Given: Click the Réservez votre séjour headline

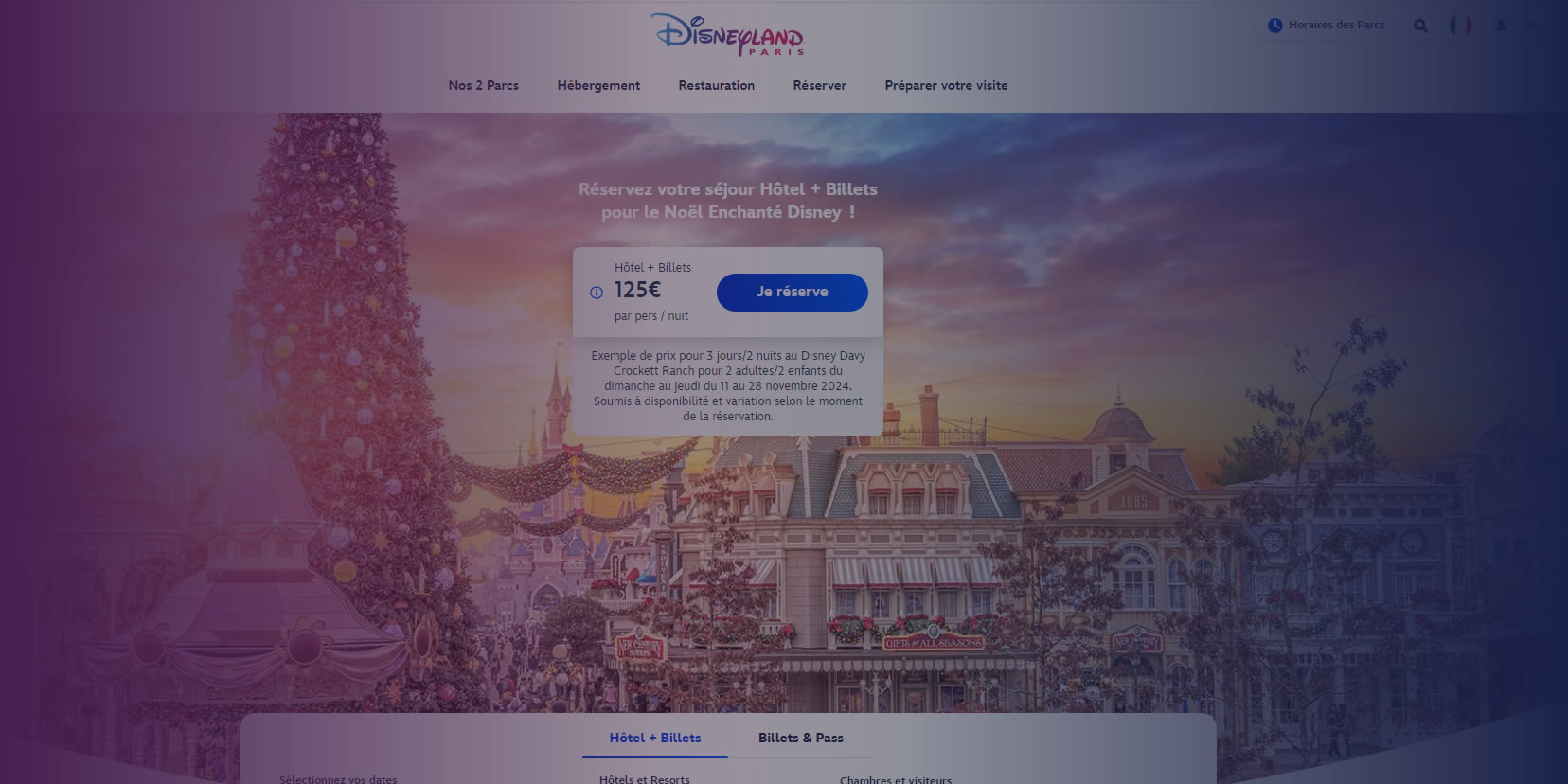Looking at the screenshot, I should (728, 201).
